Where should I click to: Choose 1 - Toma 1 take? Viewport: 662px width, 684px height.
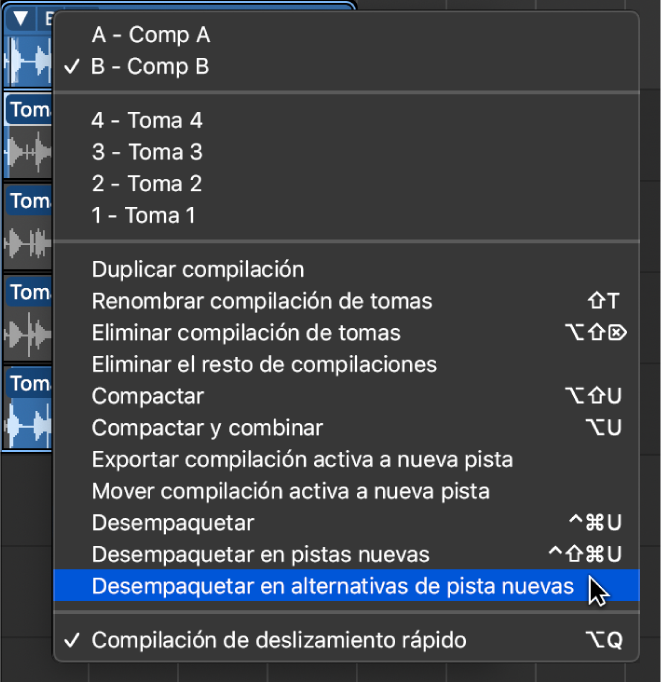tap(144, 215)
